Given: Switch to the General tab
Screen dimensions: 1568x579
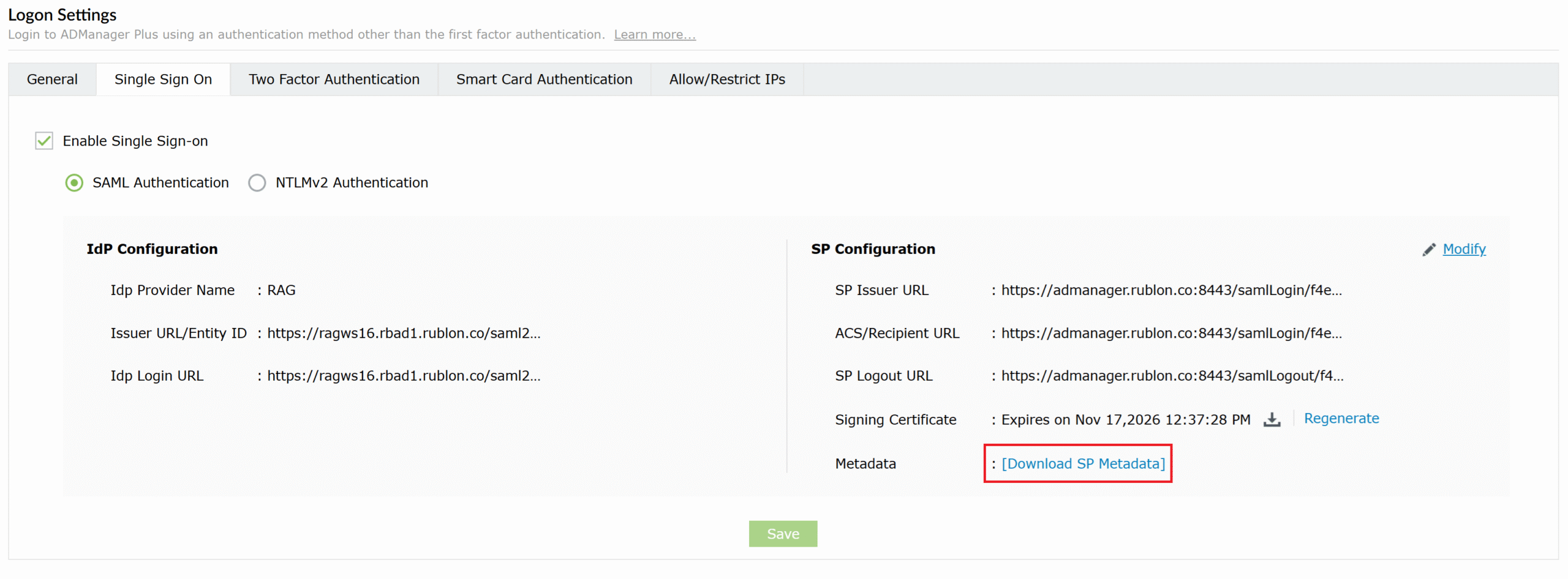Looking at the screenshot, I should tap(52, 80).
